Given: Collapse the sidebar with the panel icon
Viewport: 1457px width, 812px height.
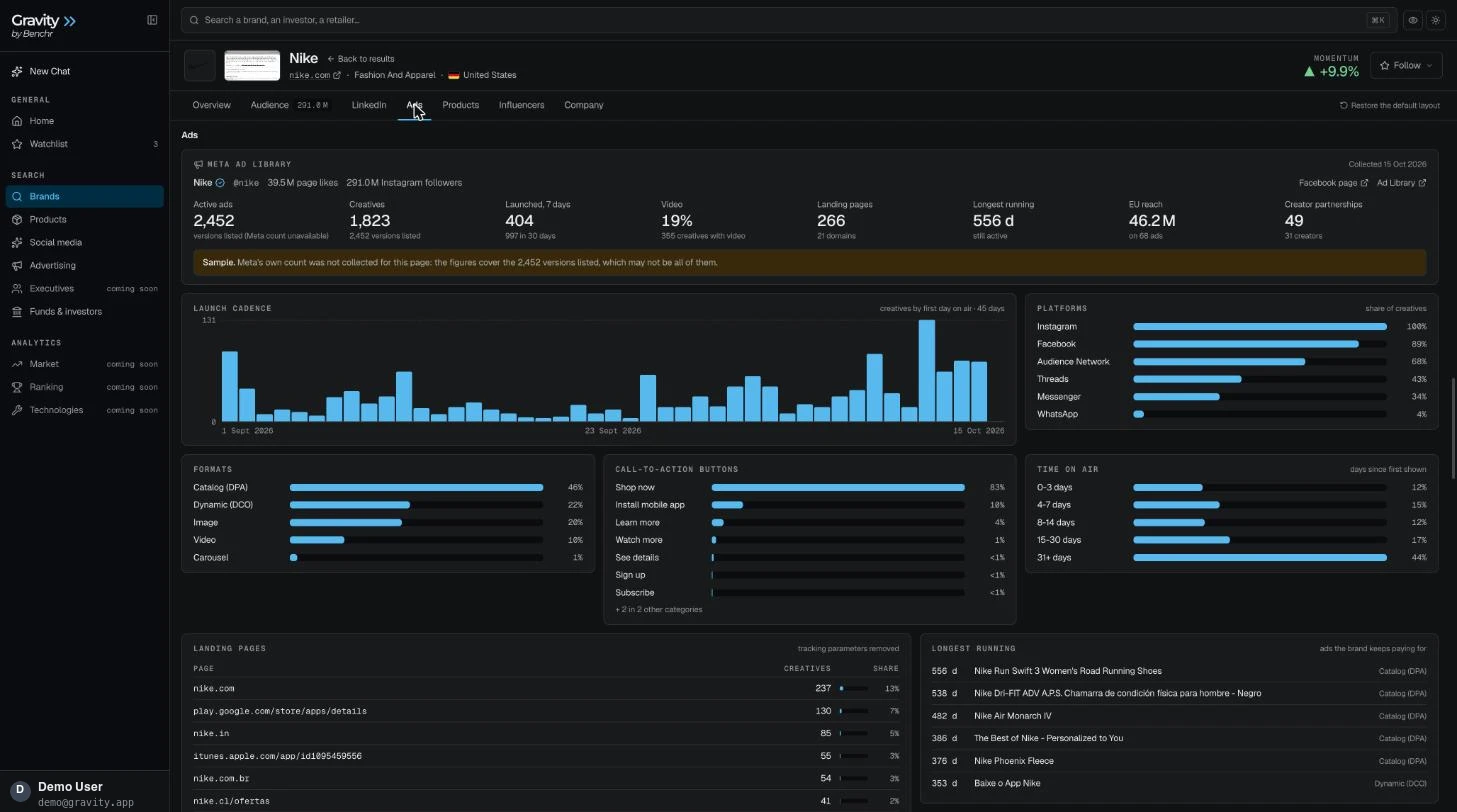Looking at the screenshot, I should click(x=152, y=20).
